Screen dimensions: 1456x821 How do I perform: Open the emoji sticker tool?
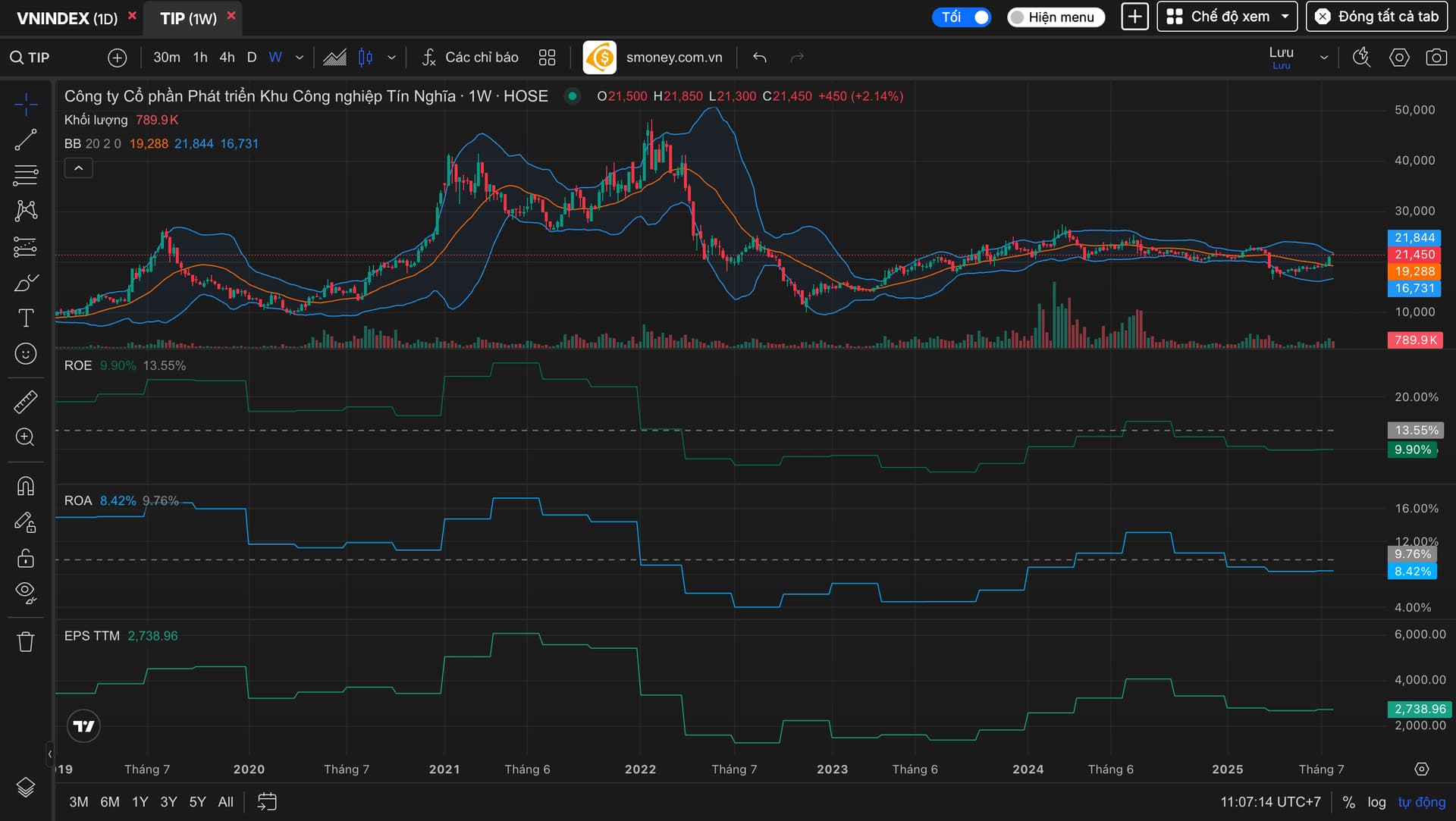click(x=26, y=354)
